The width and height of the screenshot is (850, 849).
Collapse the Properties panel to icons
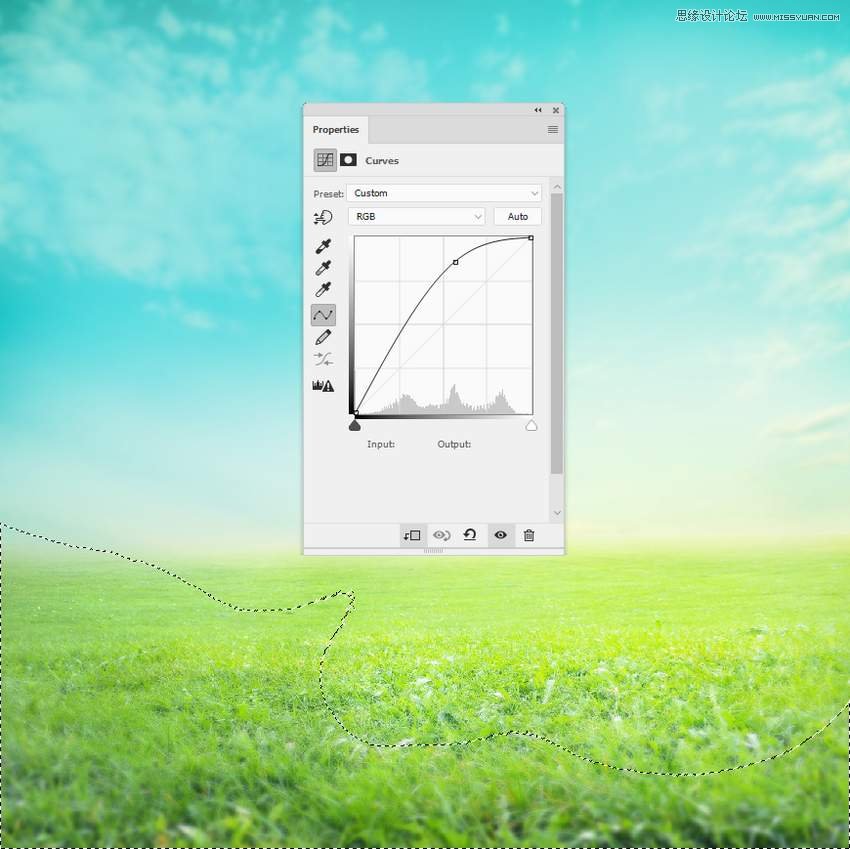coord(538,110)
